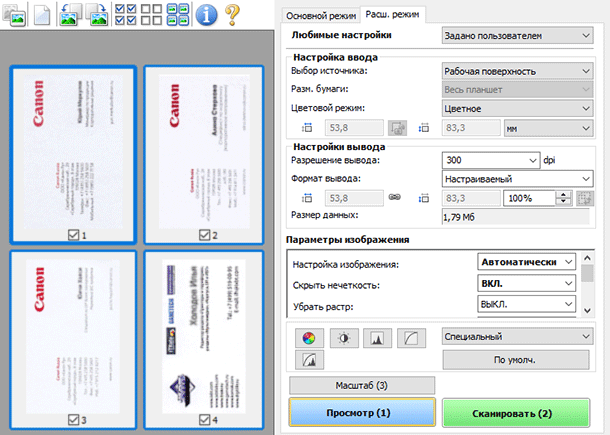Open Скрыть нечеткость ВКЛ. dropdown
Screen dimensions: 610x435
coord(526,283)
